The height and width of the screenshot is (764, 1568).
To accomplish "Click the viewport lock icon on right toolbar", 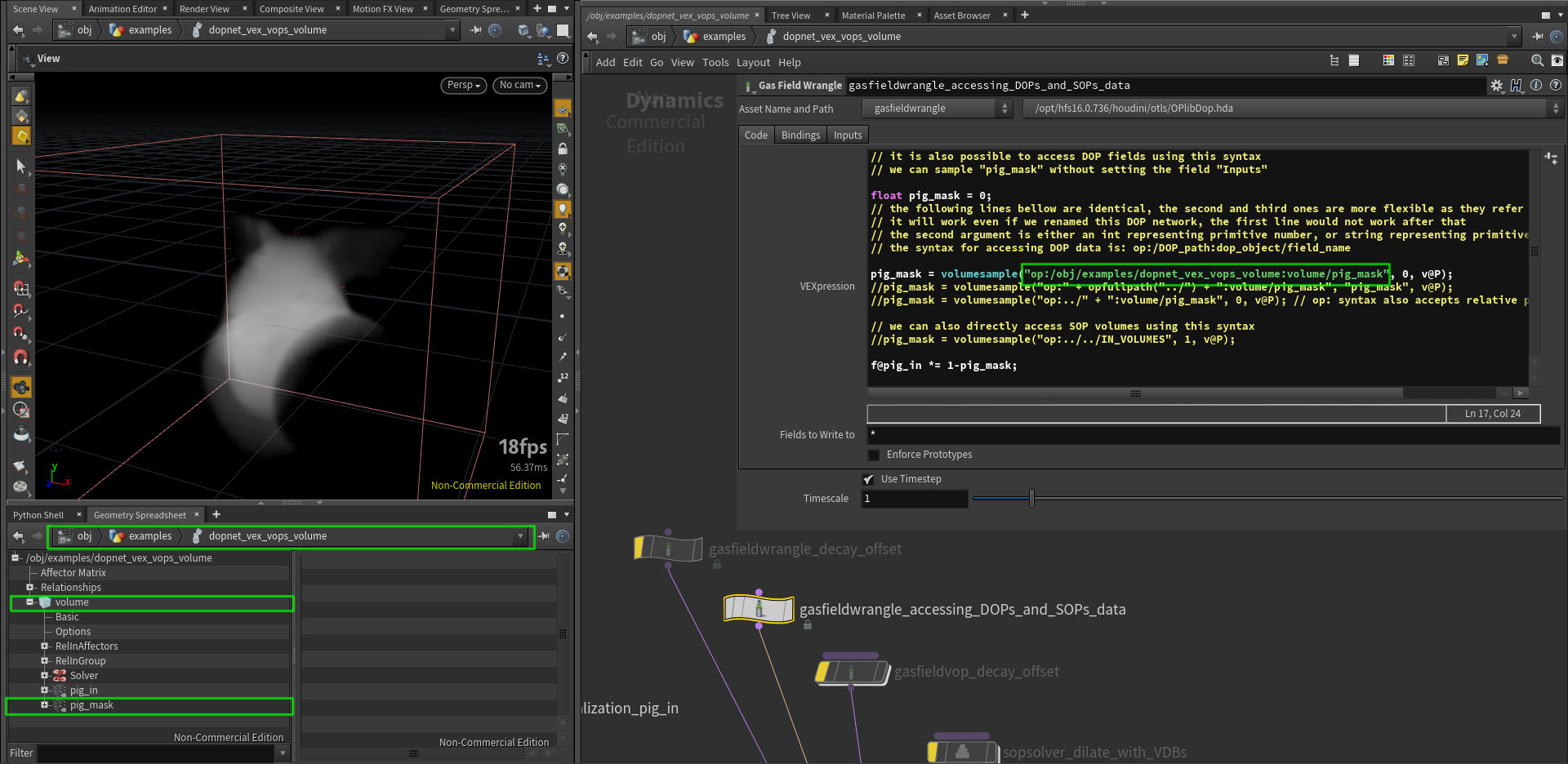I will pos(563,149).
